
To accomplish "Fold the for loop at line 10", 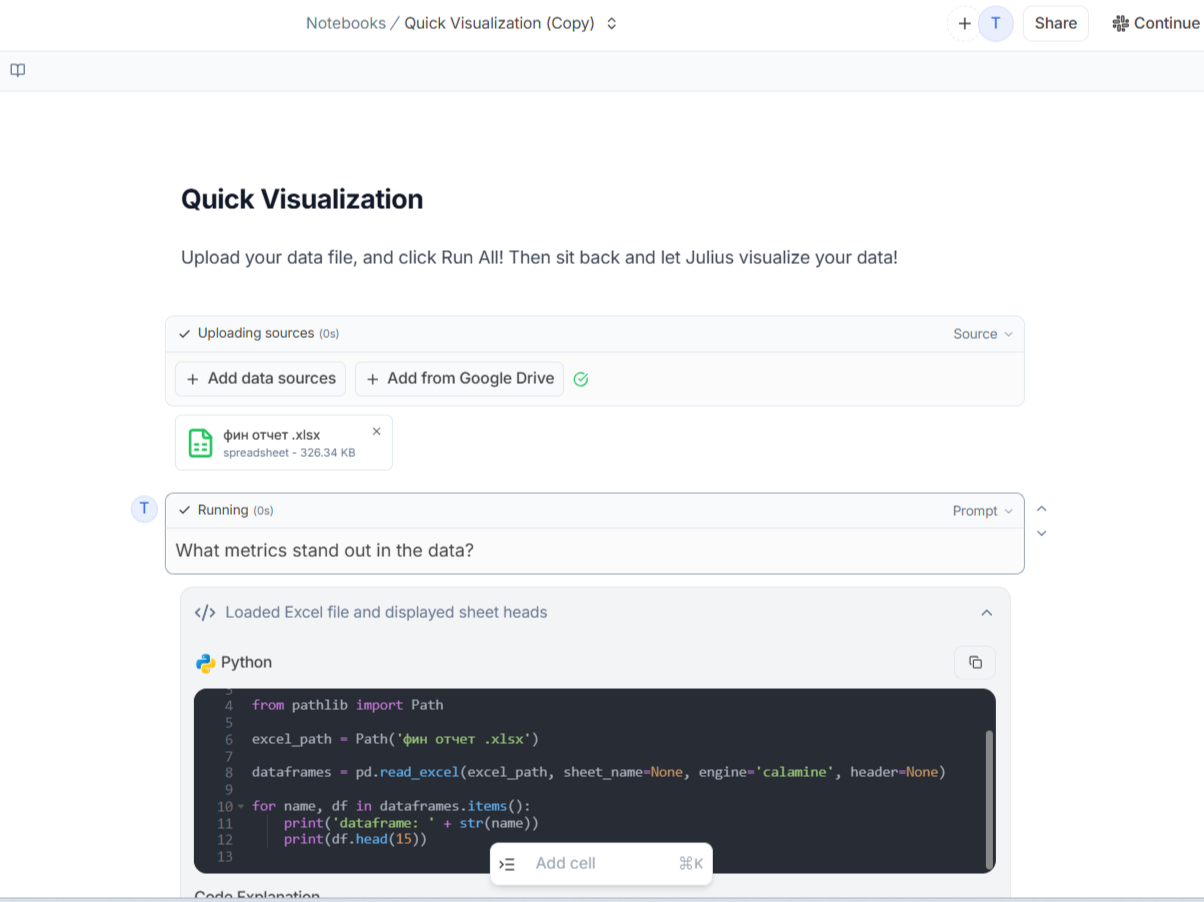I will (x=241, y=807).
